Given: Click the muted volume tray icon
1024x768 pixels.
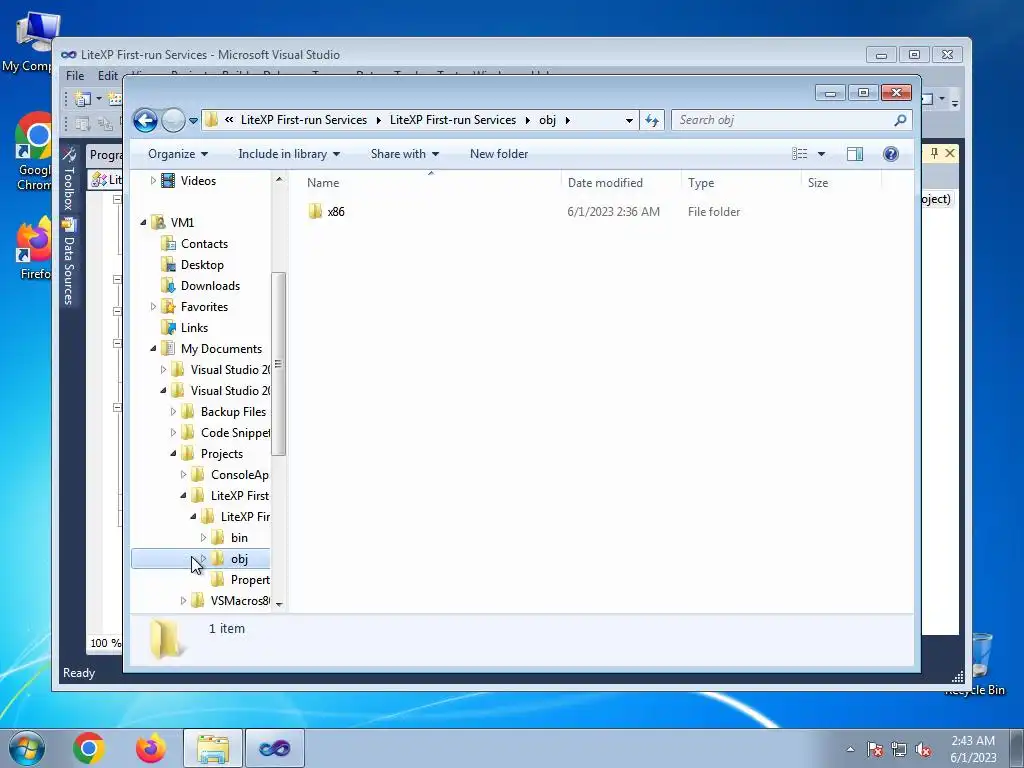Looking at the screenshot, I should 923,750.
